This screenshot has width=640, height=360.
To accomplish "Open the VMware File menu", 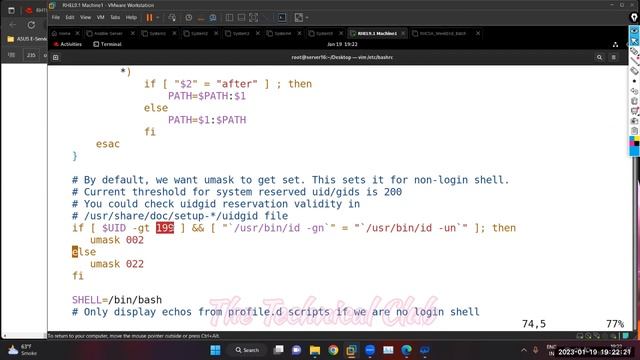I will [56, 18].
